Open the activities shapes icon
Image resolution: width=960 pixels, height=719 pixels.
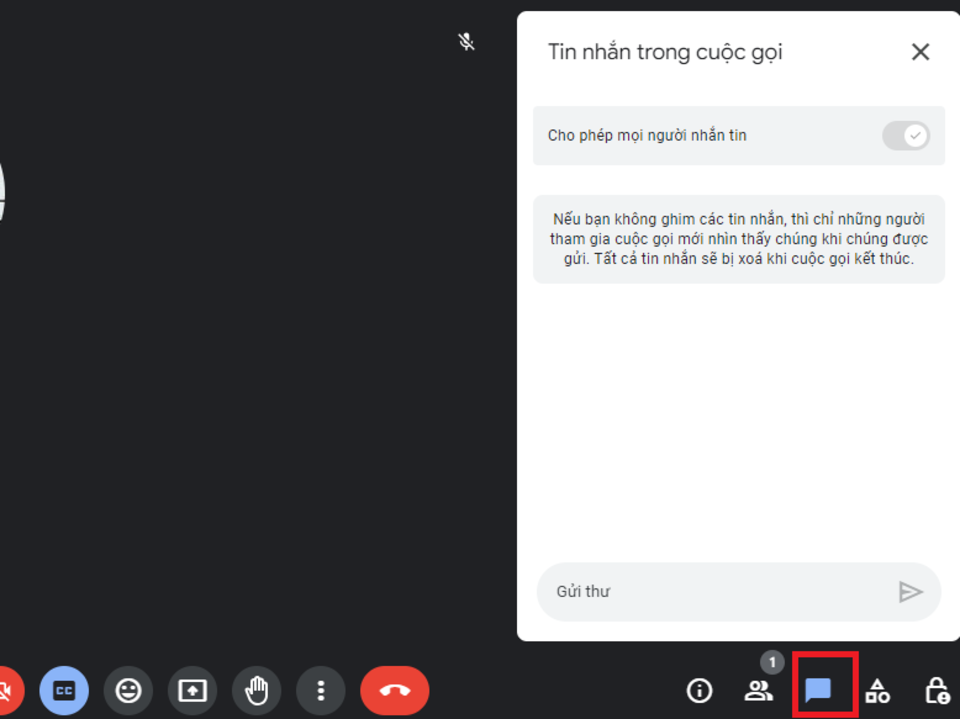[x=877, y=691]
